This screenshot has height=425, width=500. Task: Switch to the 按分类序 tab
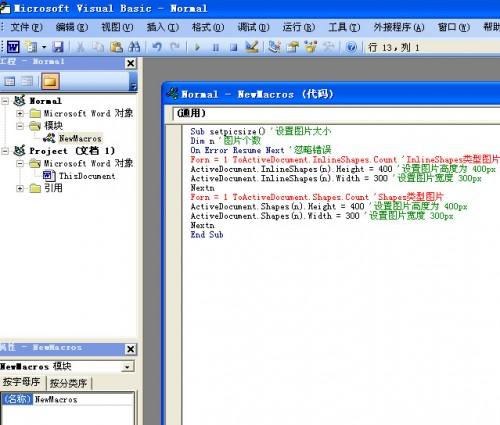(x=68, y=383)
